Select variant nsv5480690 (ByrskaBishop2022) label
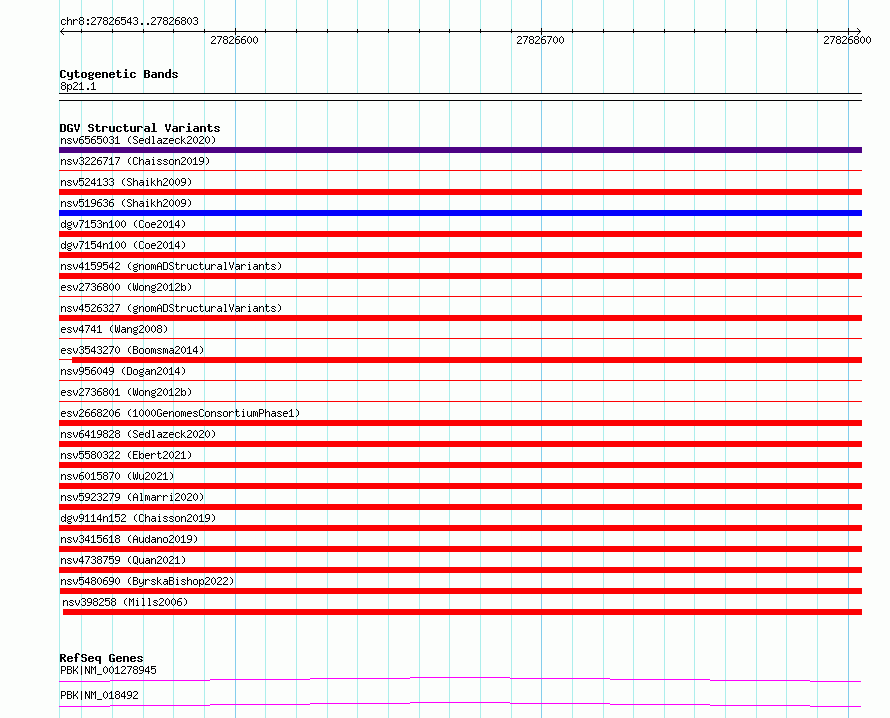This screenshot has height=718, width=890. coord(147,581)
